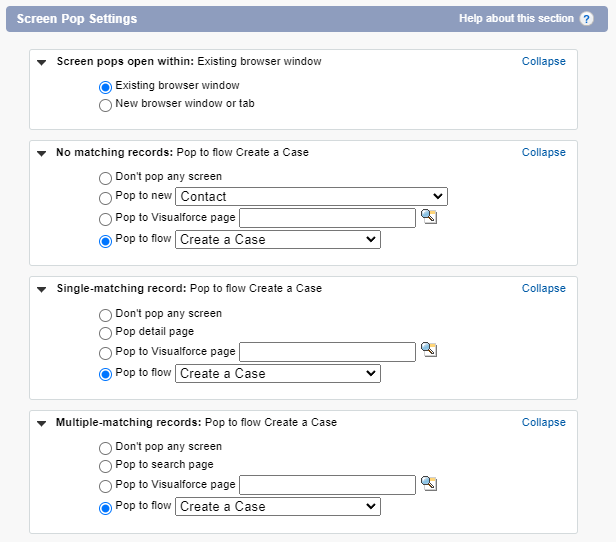Open the help question mark icon

586,18
